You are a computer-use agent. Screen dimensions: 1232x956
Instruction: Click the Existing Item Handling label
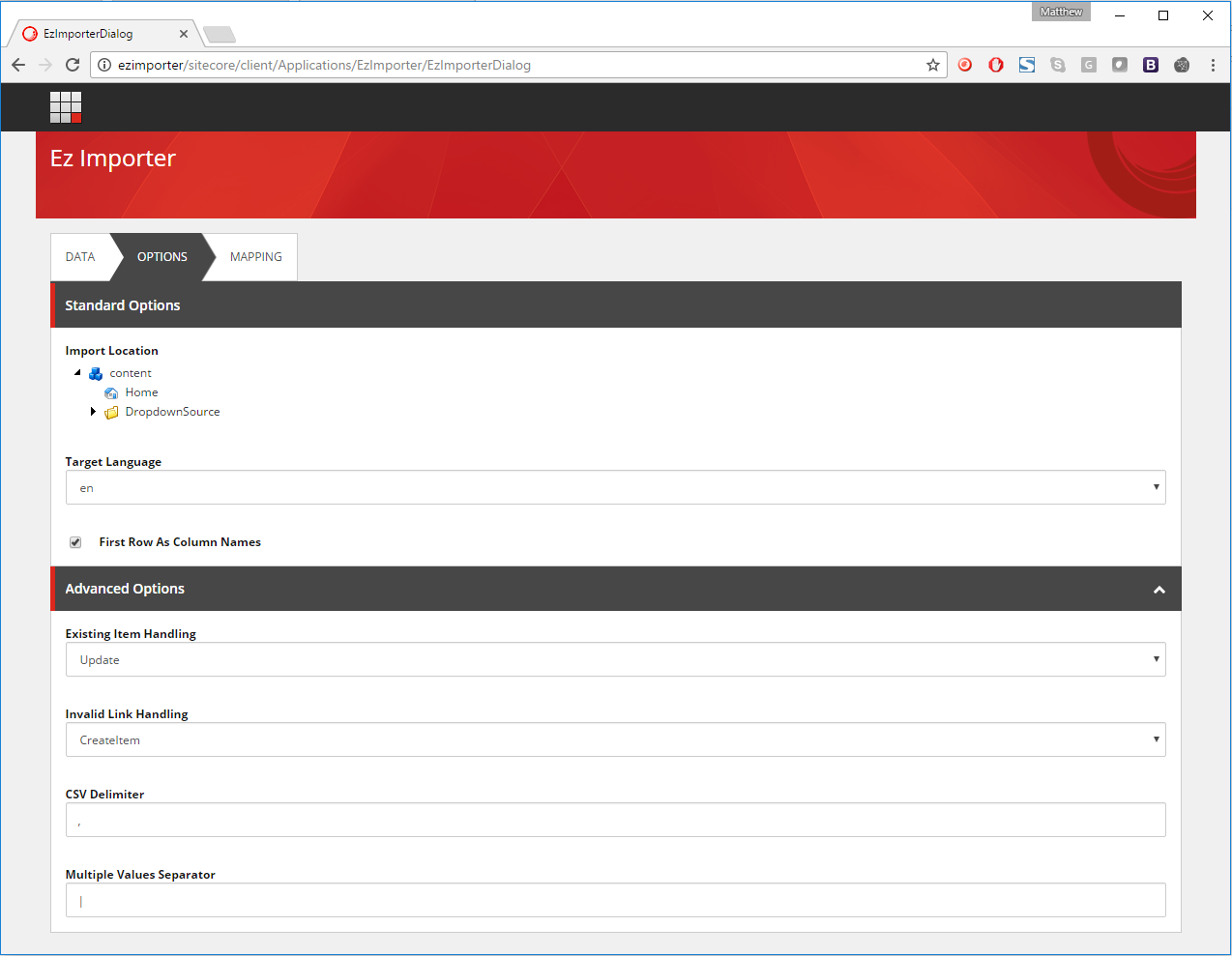pos(131,634)
